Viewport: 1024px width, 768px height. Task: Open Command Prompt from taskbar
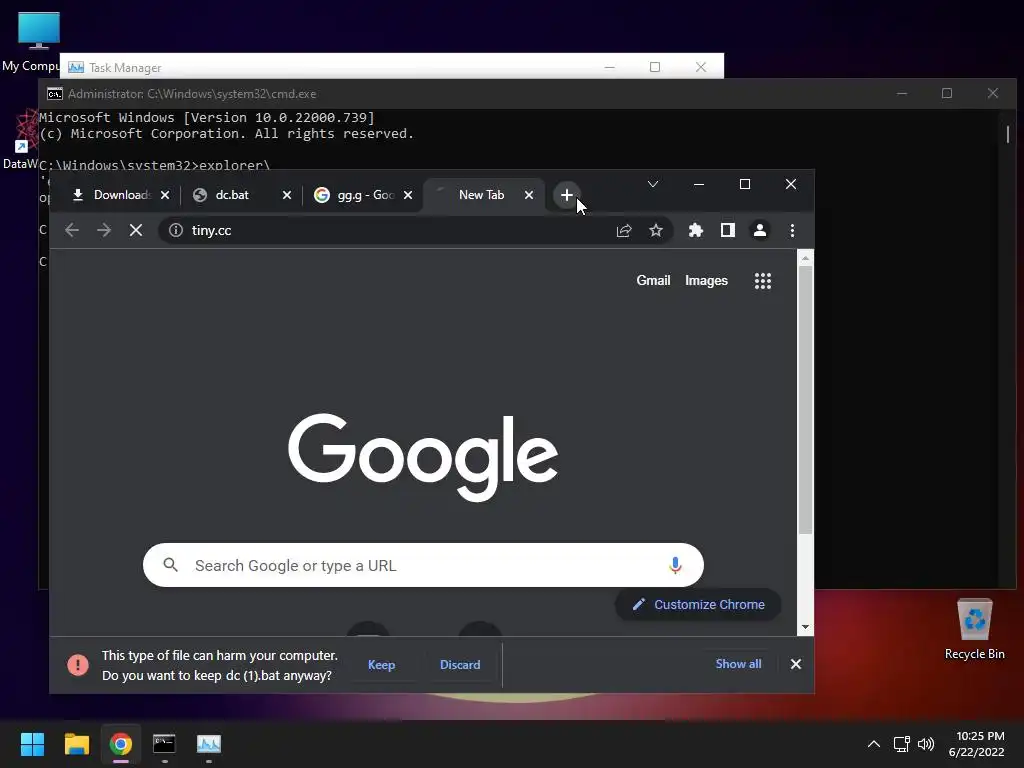[165, 744]
